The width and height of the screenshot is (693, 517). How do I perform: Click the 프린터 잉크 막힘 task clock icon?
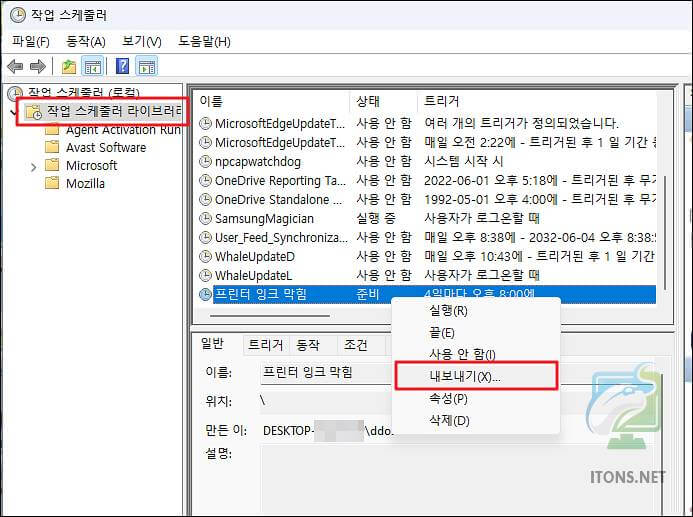pos(205,294)
